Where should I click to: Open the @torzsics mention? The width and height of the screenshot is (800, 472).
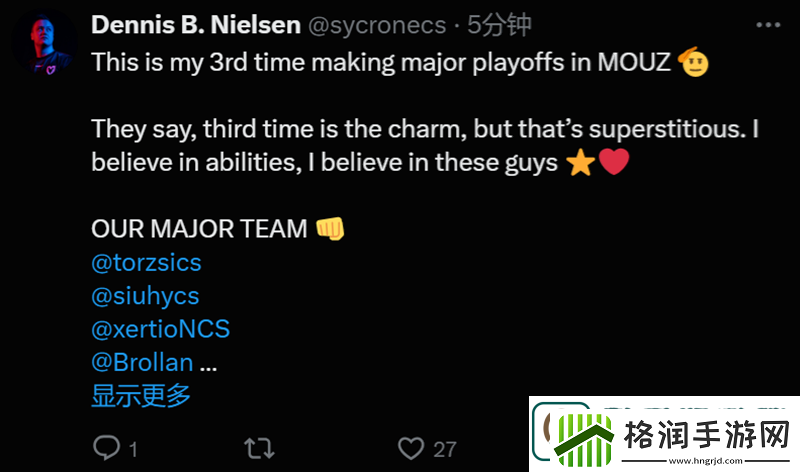(x=146, y=263)
